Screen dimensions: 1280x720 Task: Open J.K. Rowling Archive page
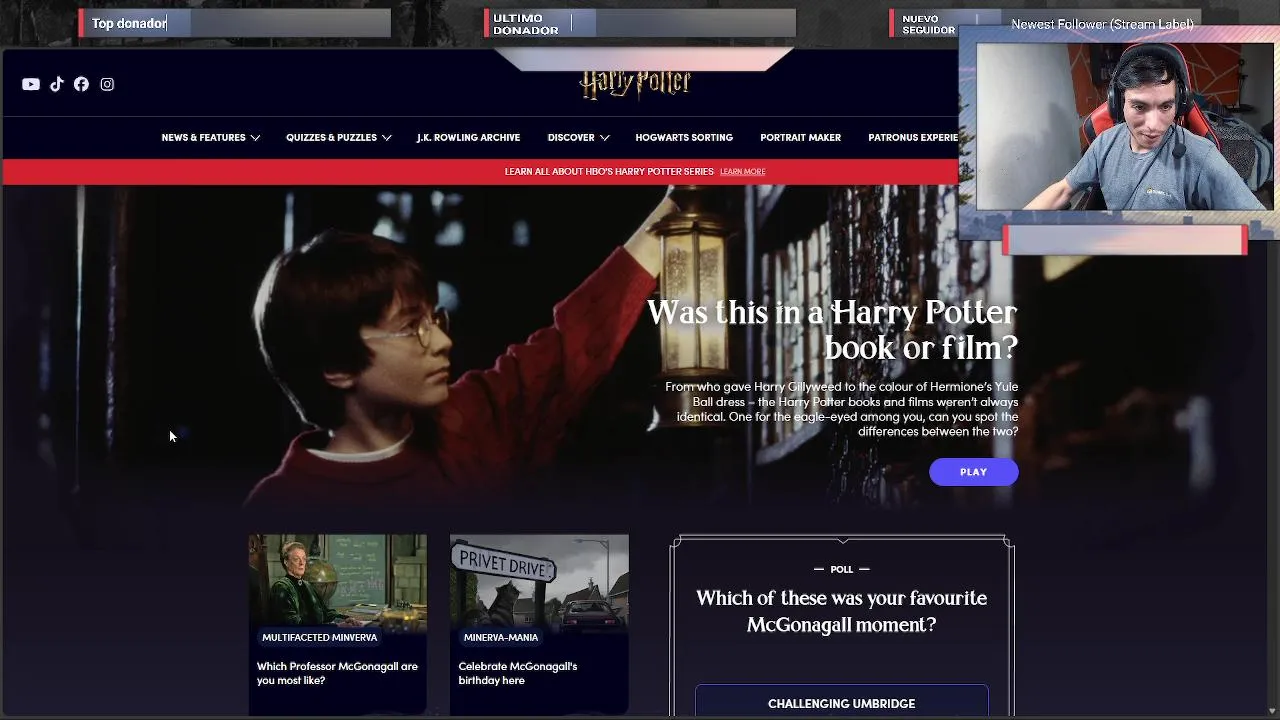point(468,138)
